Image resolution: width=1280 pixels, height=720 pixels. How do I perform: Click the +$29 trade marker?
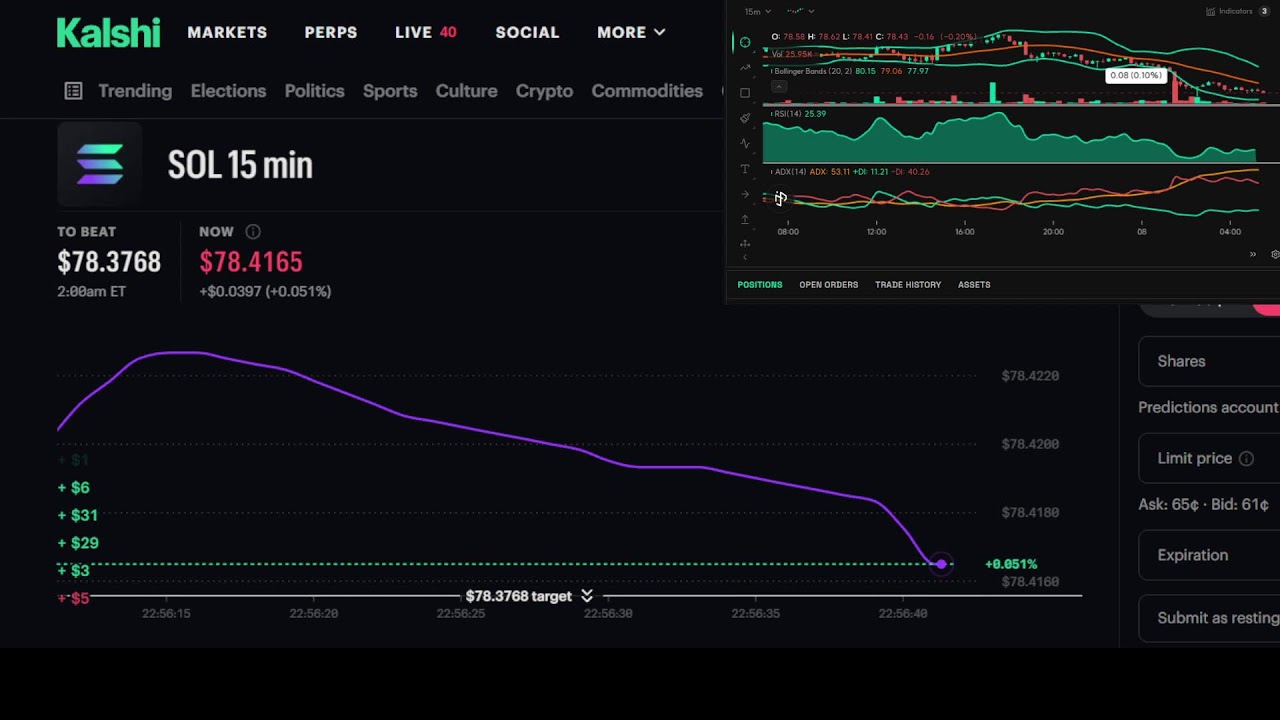[77, 543]
